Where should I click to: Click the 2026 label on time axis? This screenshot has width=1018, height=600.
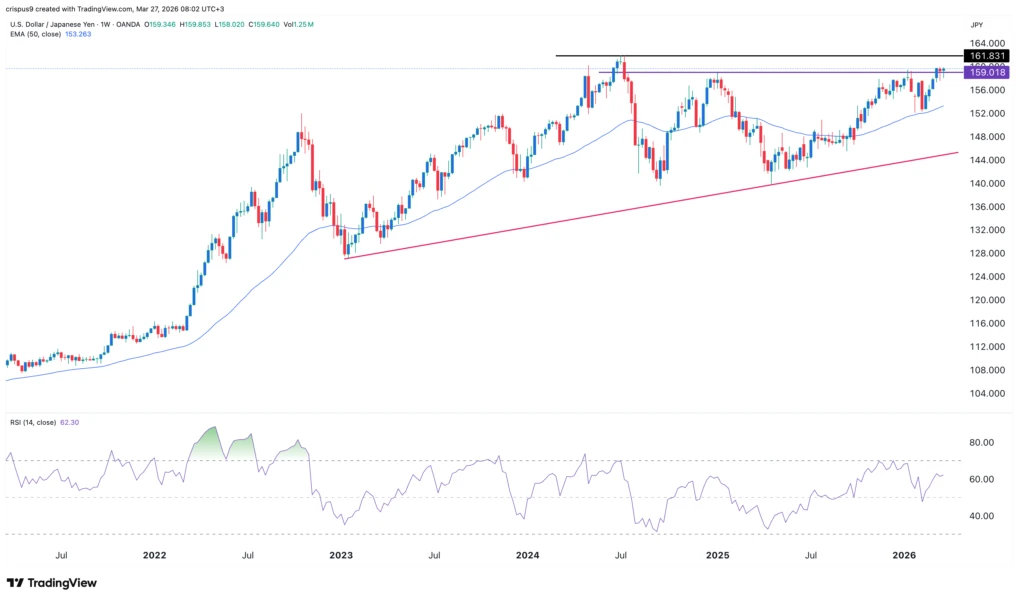903,554
